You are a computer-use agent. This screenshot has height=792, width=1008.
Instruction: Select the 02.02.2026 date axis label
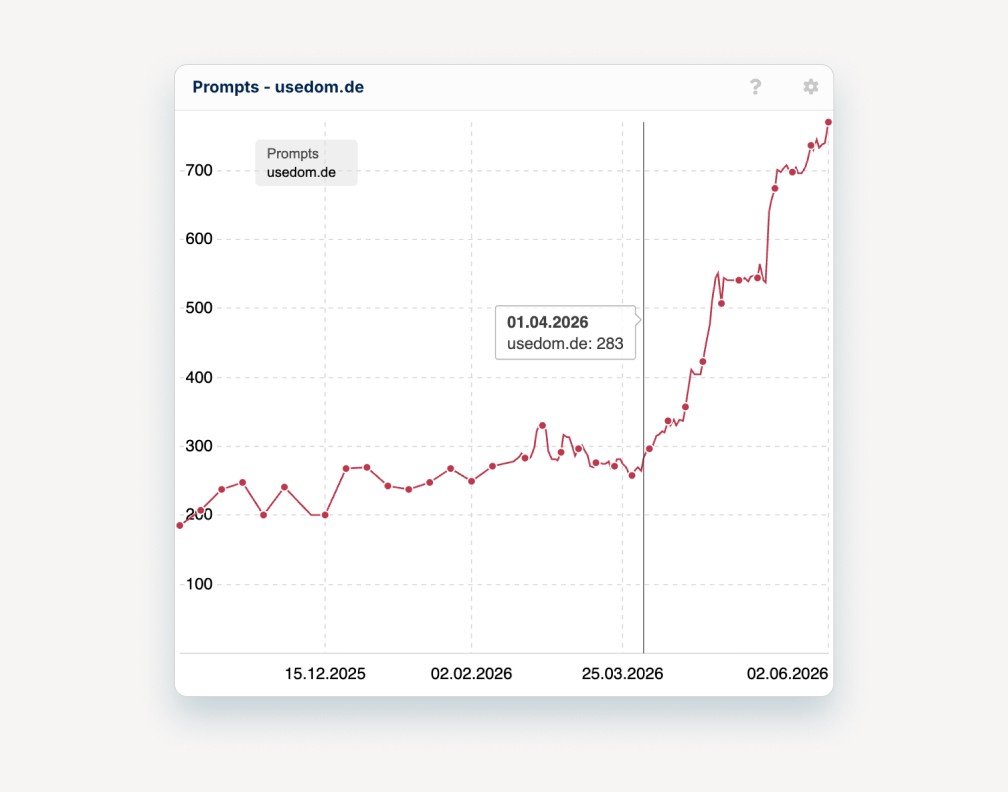[471, 674]
